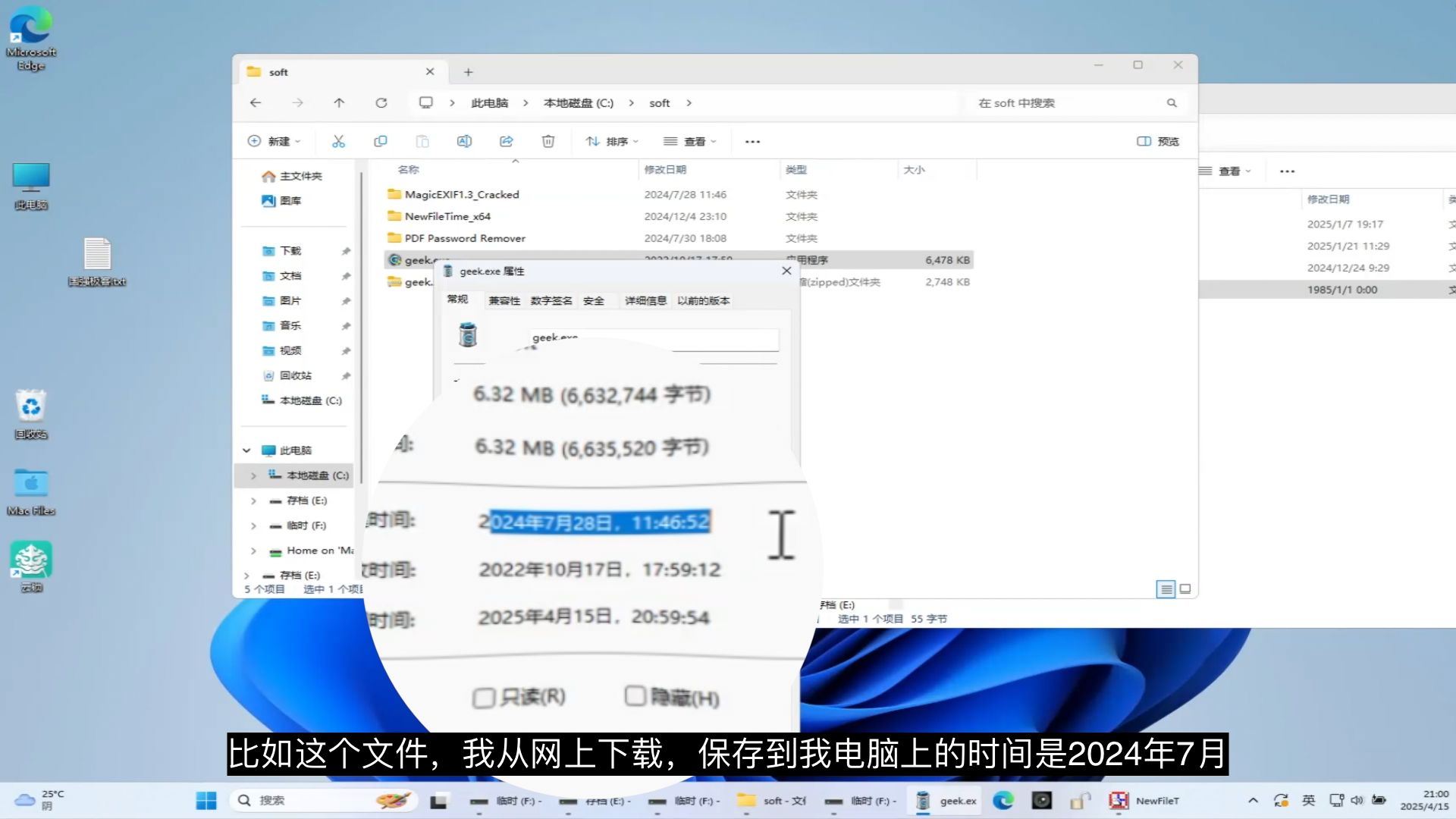Select the MagicEXIF1.3_Cracked folder
1456x819 pixels.
pos(461,195)
